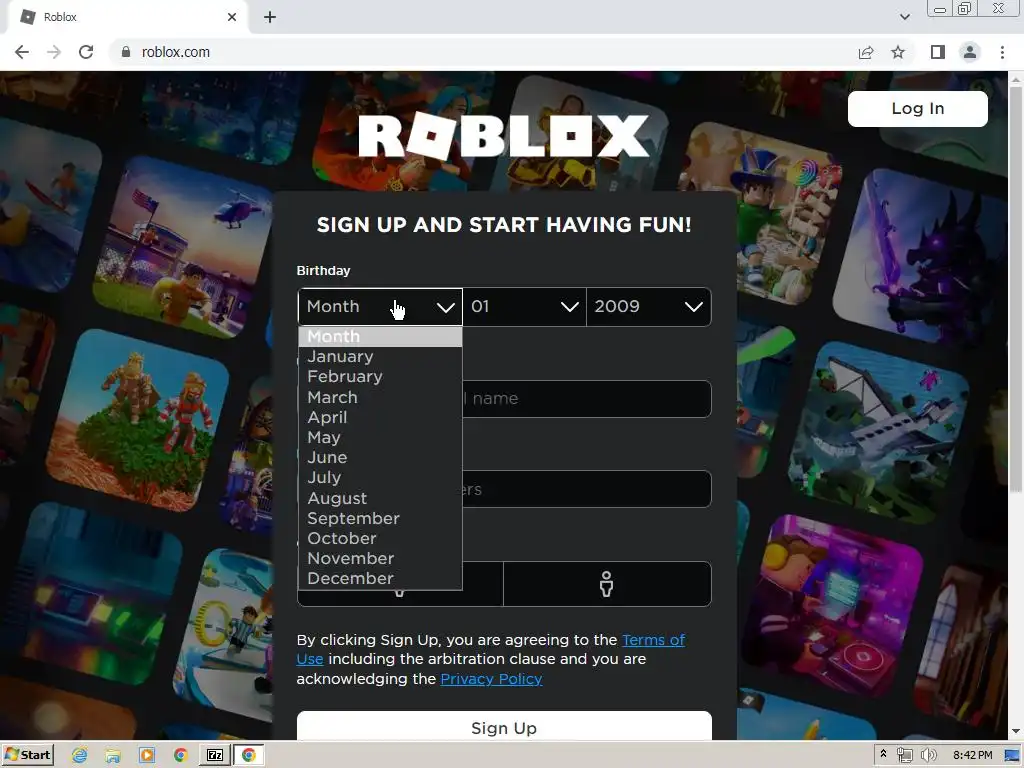Image resolution: width=1024 pixels, height=768 pixels.
Task: Open the volume speaker tray icon
Action: [929, 756]
